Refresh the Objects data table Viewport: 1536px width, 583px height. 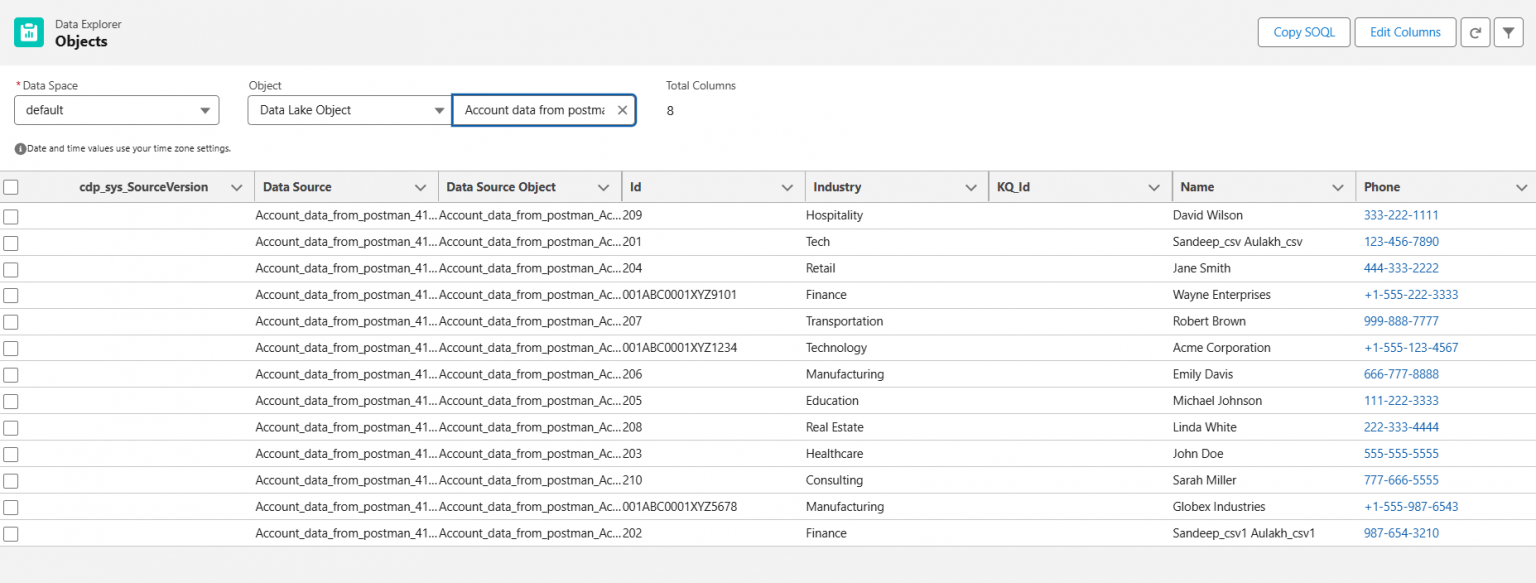[x=1475, y=32]
